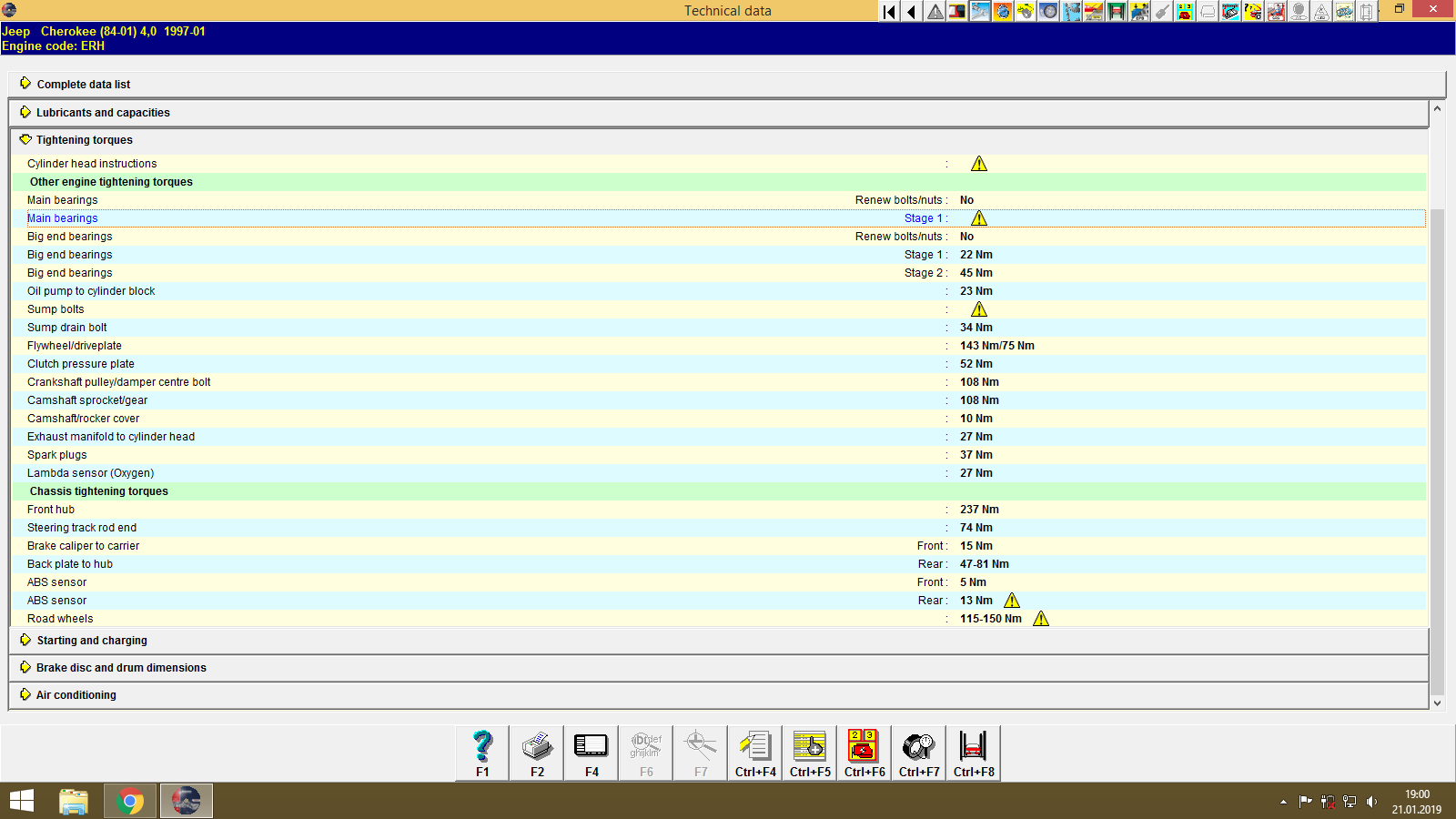Open Lubricants and capacities
Viewport: 1456px width, 819px height.
103,112
